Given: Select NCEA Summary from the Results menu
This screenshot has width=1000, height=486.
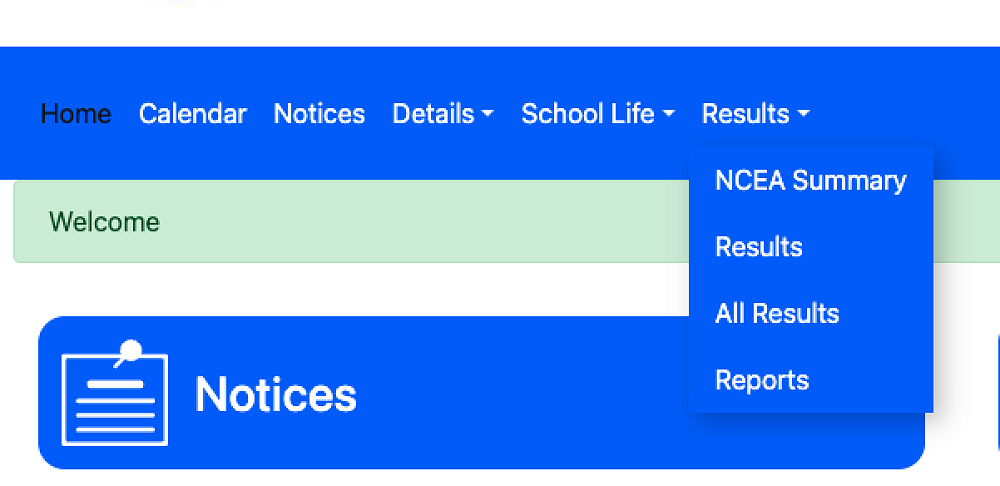Looking at the screenshot, I should [x=810, y=181].
